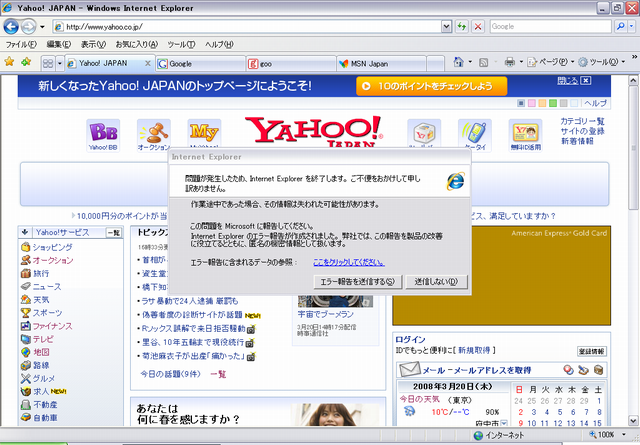Click the browser Back button
The width and height of the screenshot is (640, 445).
11,26
